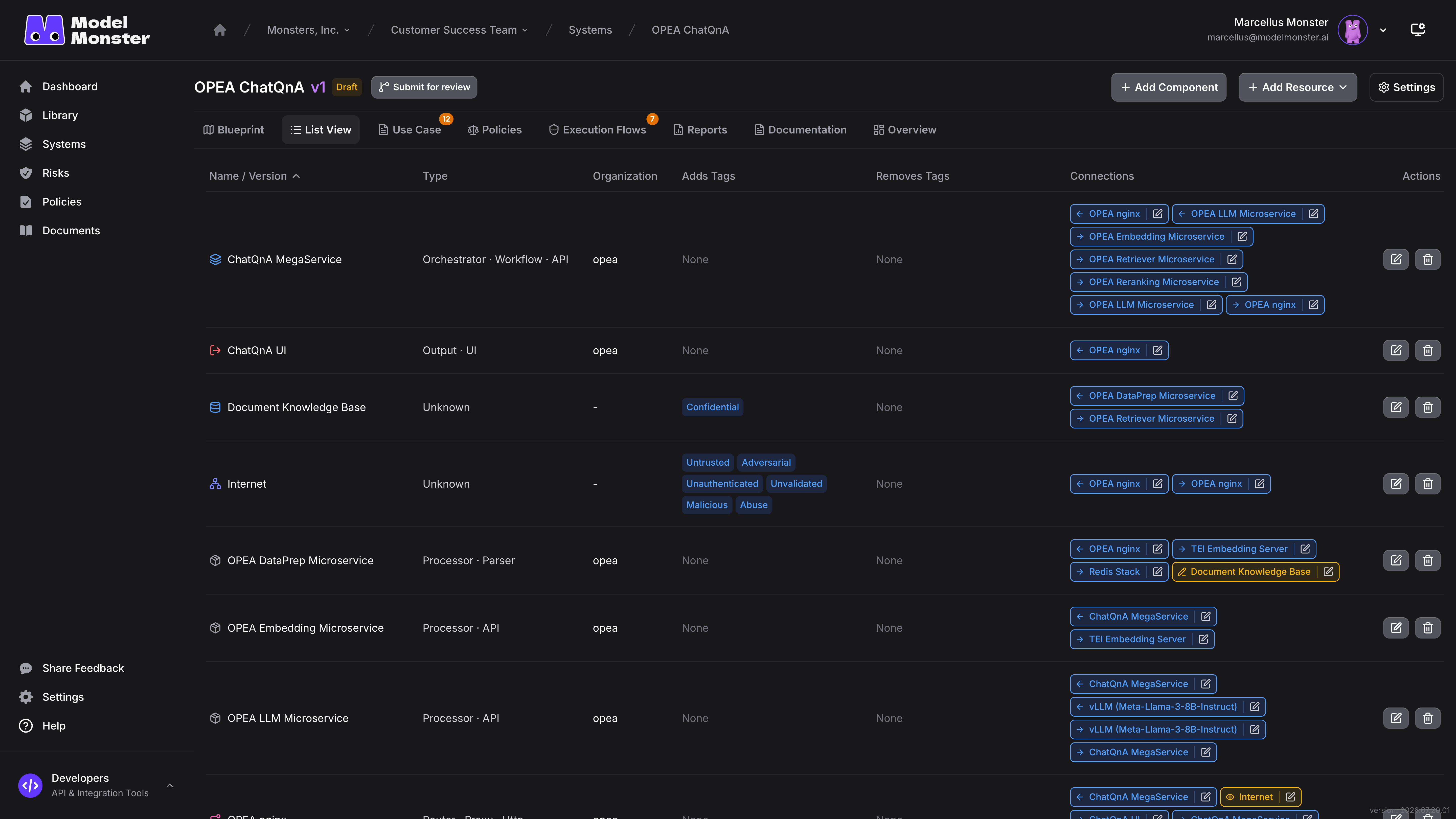Open the Customer Success Team dropdown
Viewport: 1456px width, 819px height.
click(459, 30)
